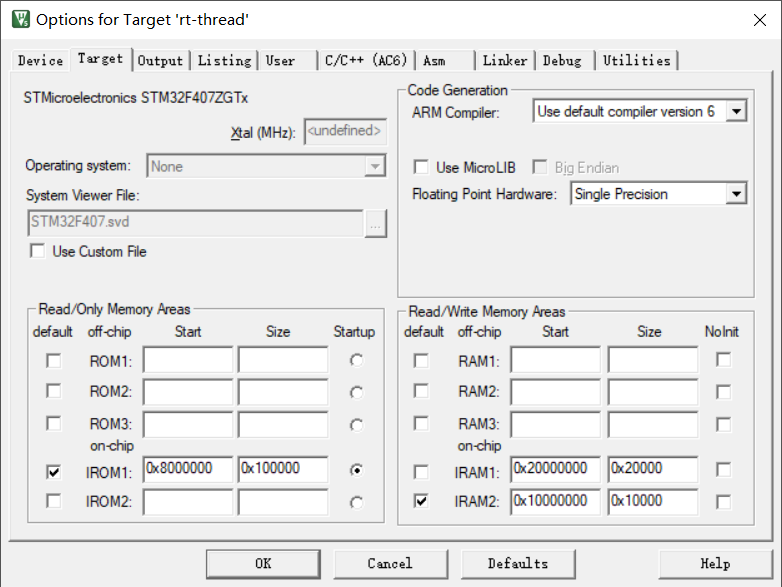Enable NoInit for IRAM1
Viewport: 782px width, 587px height.
(724, 470)
